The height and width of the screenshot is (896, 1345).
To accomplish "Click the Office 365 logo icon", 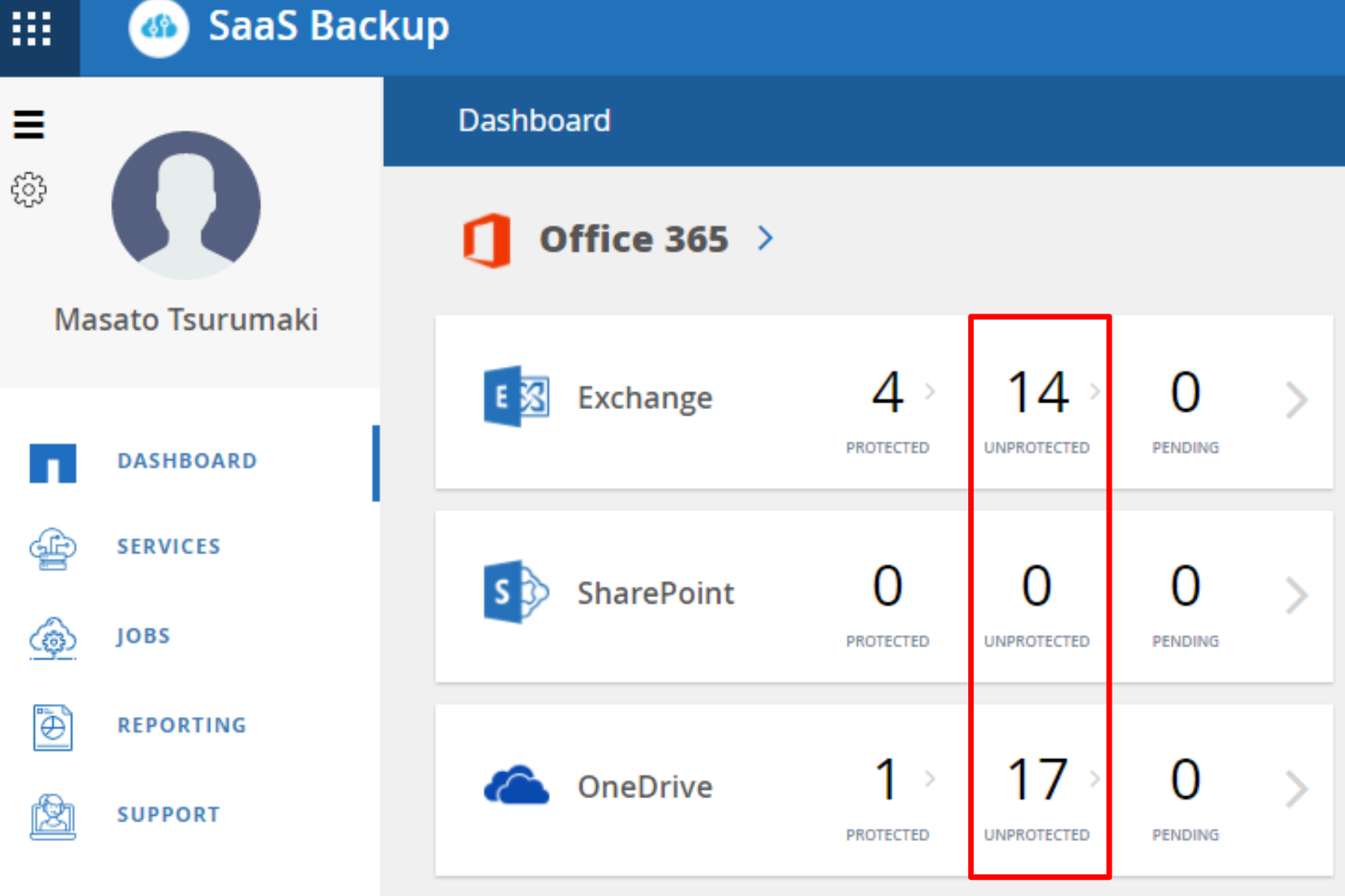I will pyautogui.click(x=487, y=241).
